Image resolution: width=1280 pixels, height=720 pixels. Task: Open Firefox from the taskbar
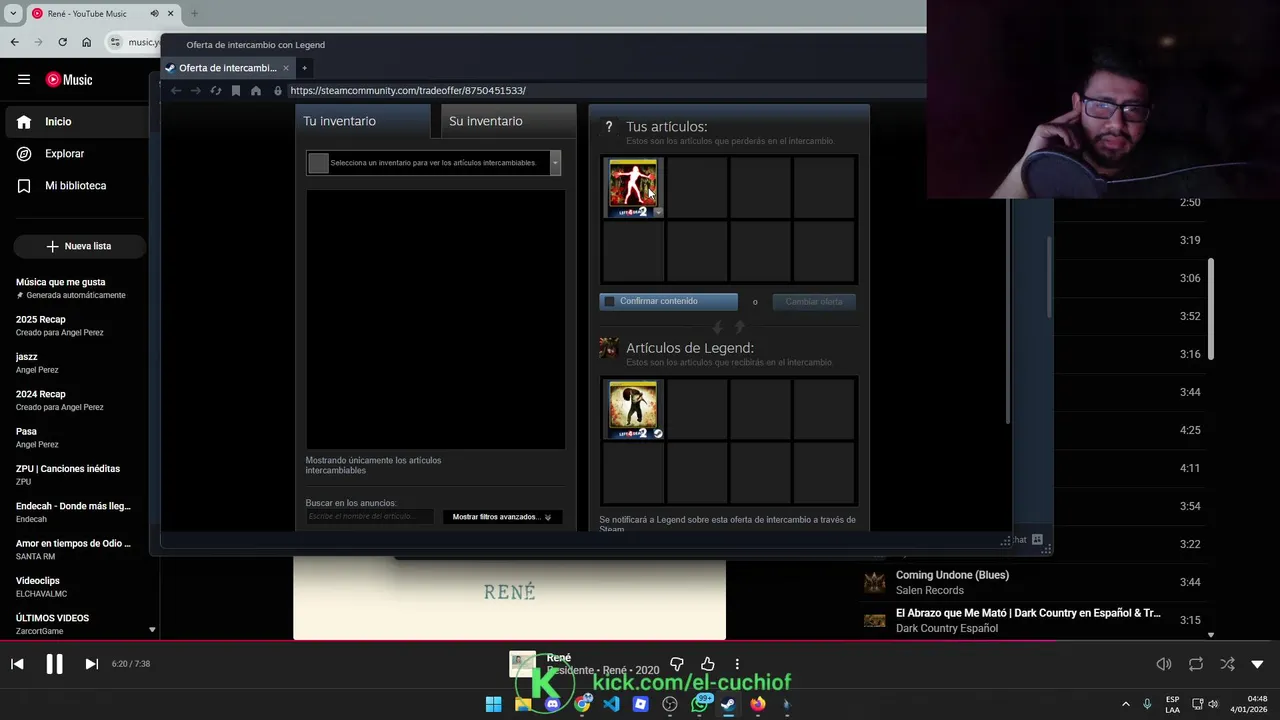tap(758, 704)
